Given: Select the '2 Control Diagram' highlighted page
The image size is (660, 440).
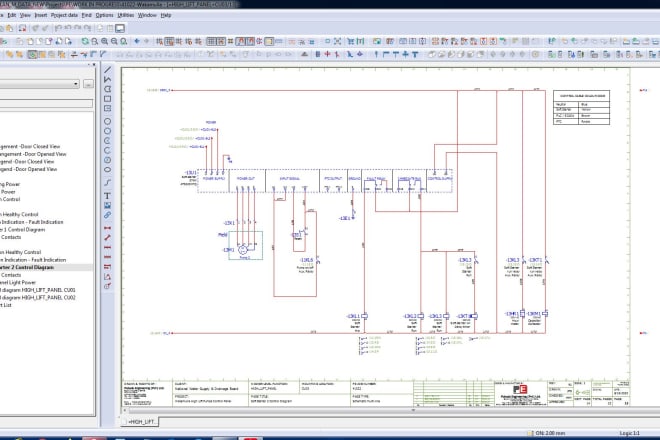Looking at the screenshot, I should point(27,267).
